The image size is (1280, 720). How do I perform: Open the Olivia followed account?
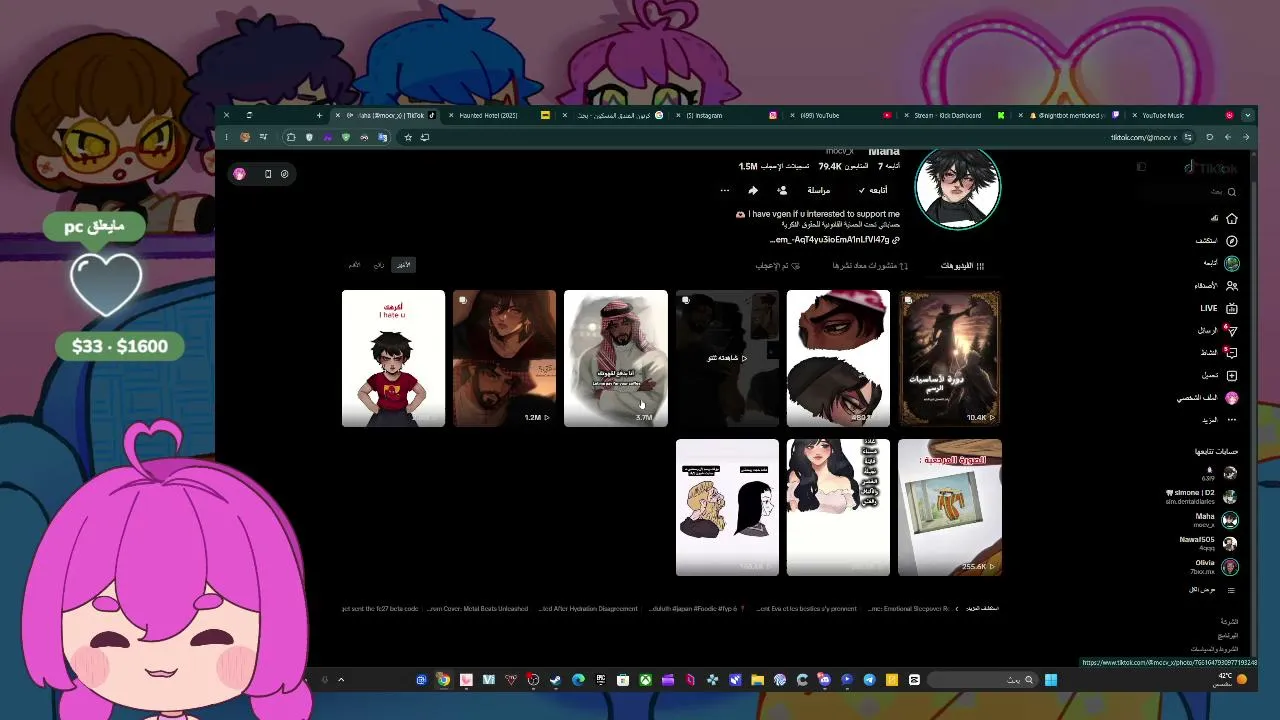click(1214, 567)
